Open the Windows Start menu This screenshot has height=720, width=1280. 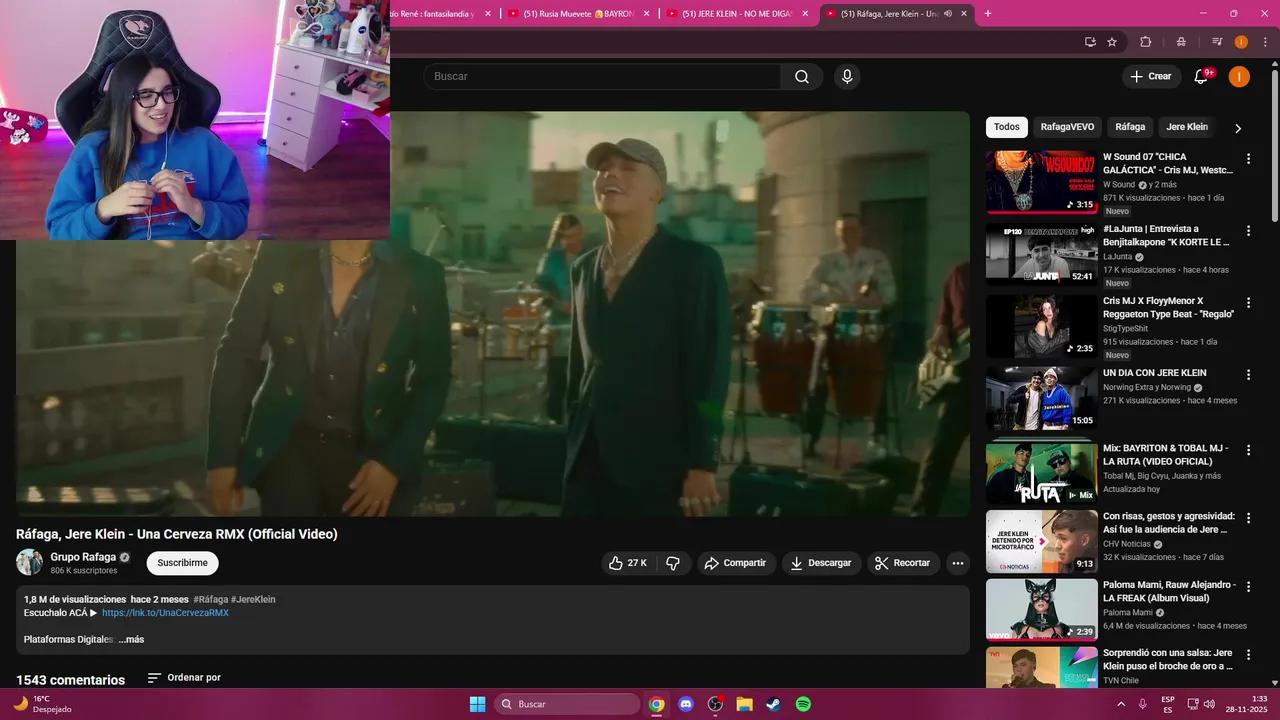477,704
